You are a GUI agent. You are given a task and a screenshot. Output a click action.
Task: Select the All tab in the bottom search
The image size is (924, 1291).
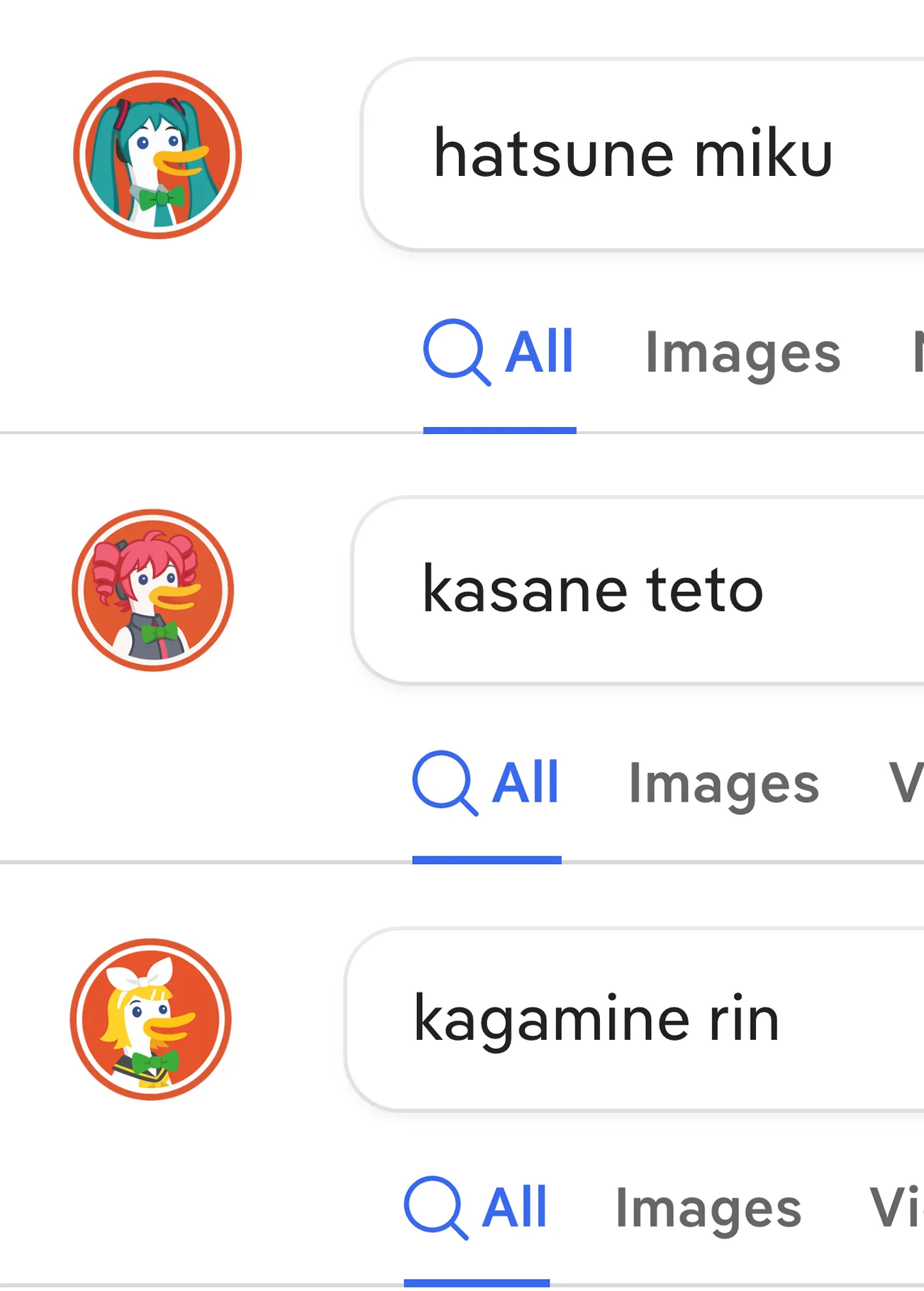(x=513, y=1206)
